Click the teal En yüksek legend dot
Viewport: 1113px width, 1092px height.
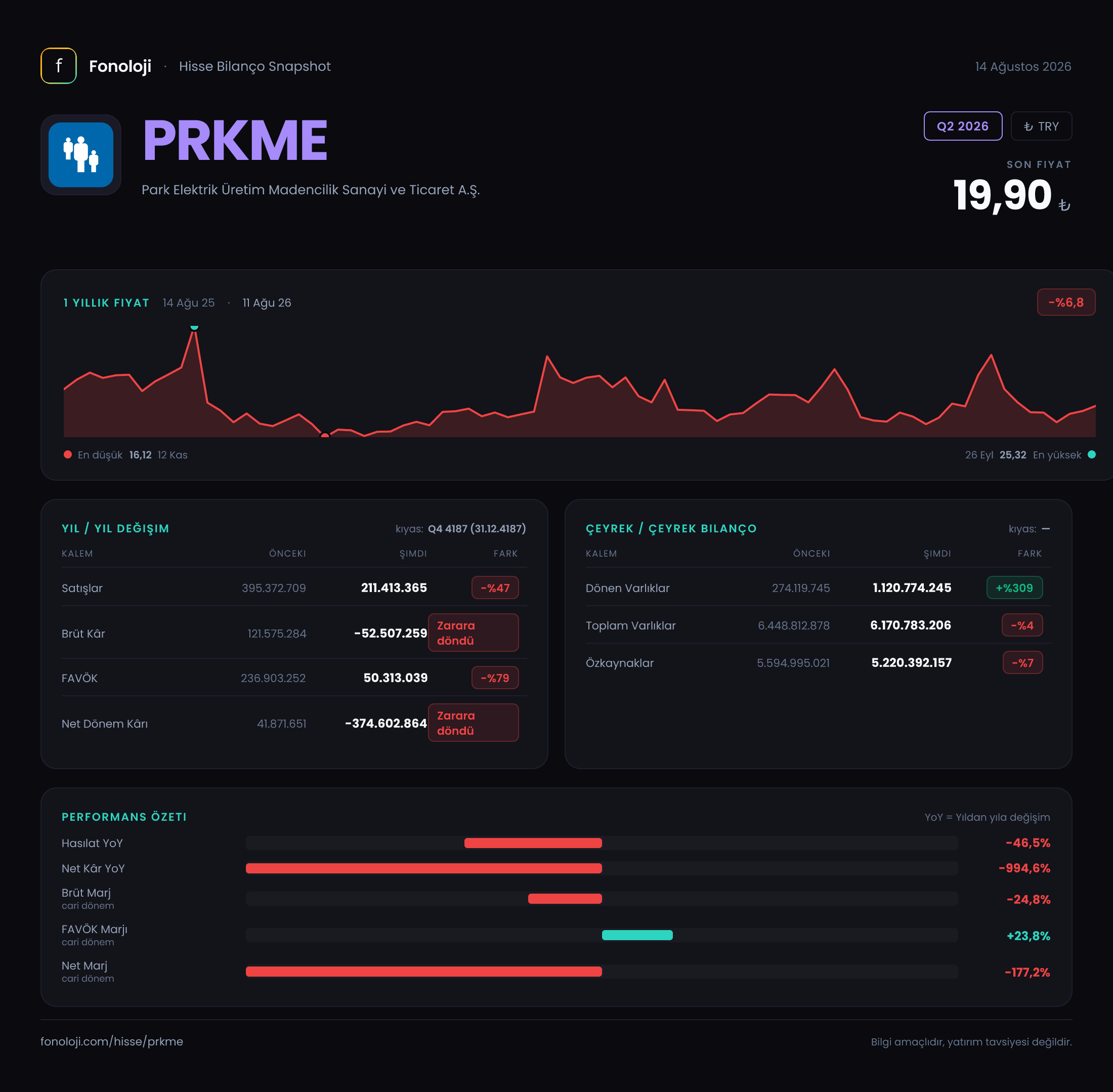[1092, 455]
